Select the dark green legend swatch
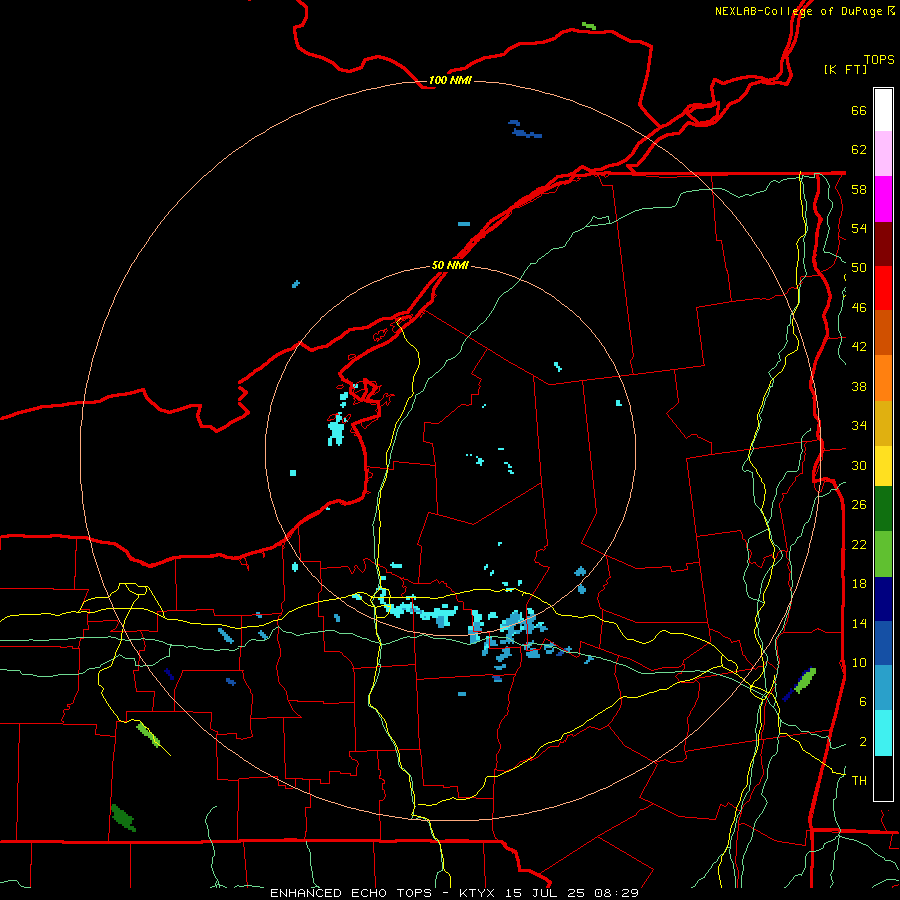Image resolution: width=900 pixels, height=900 pixels. (x=883, y=509)
